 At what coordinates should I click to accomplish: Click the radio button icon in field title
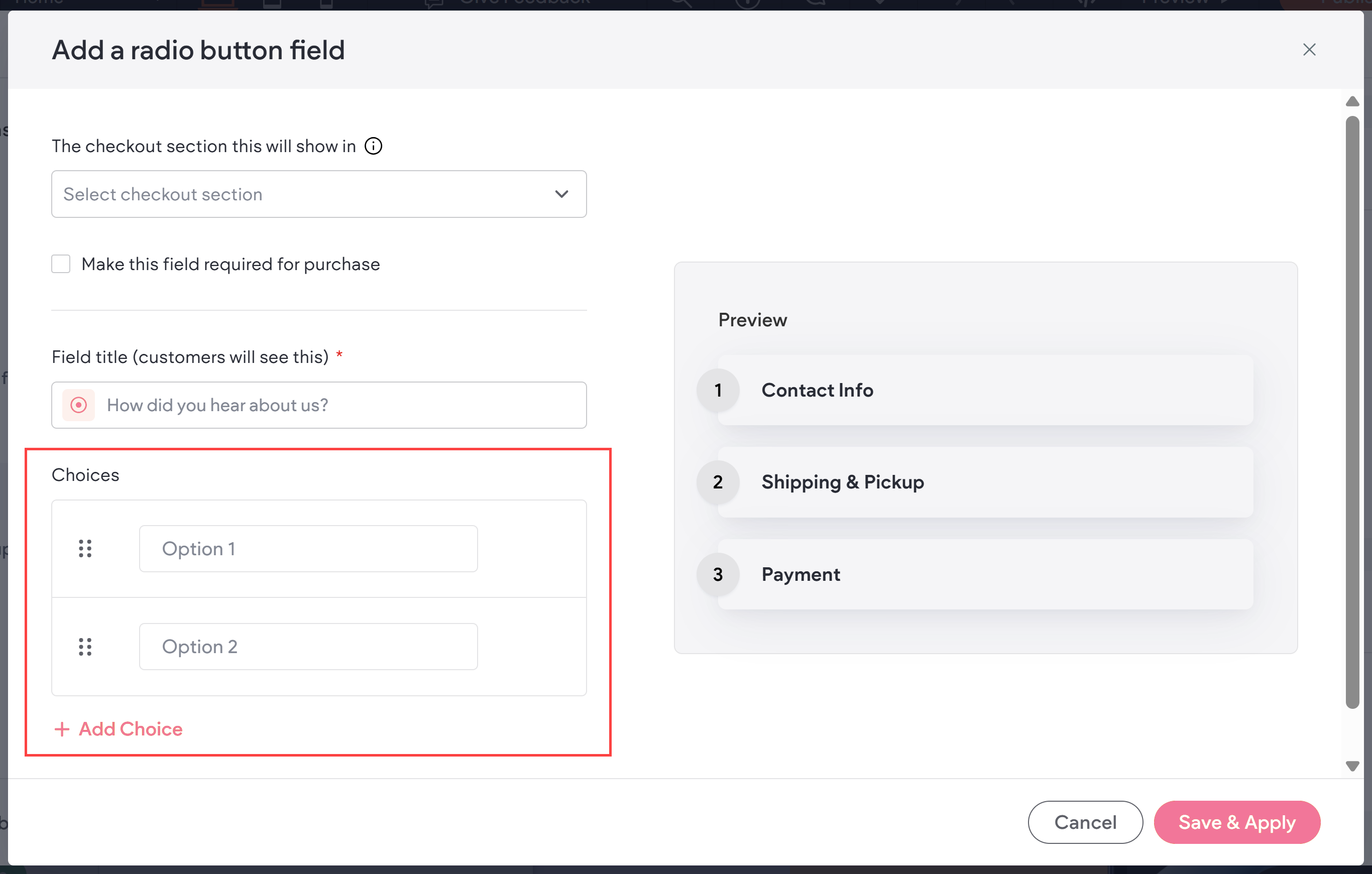[x=79, y=405]
